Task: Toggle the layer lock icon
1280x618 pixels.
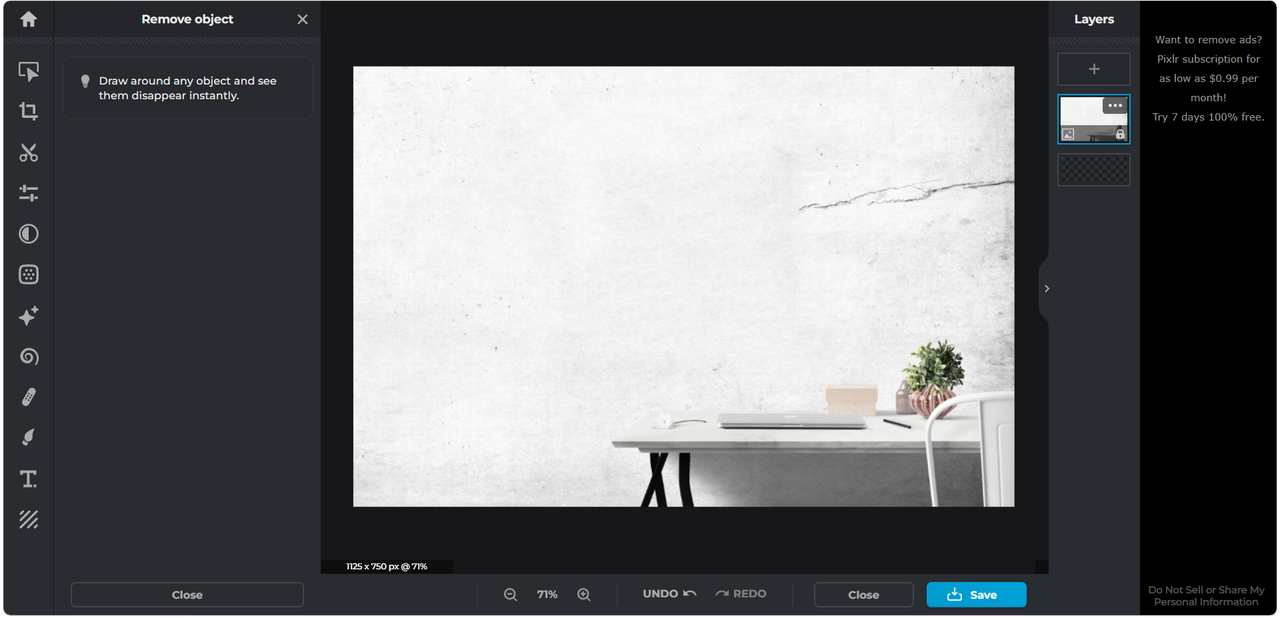Action: tap(1120, 134)
